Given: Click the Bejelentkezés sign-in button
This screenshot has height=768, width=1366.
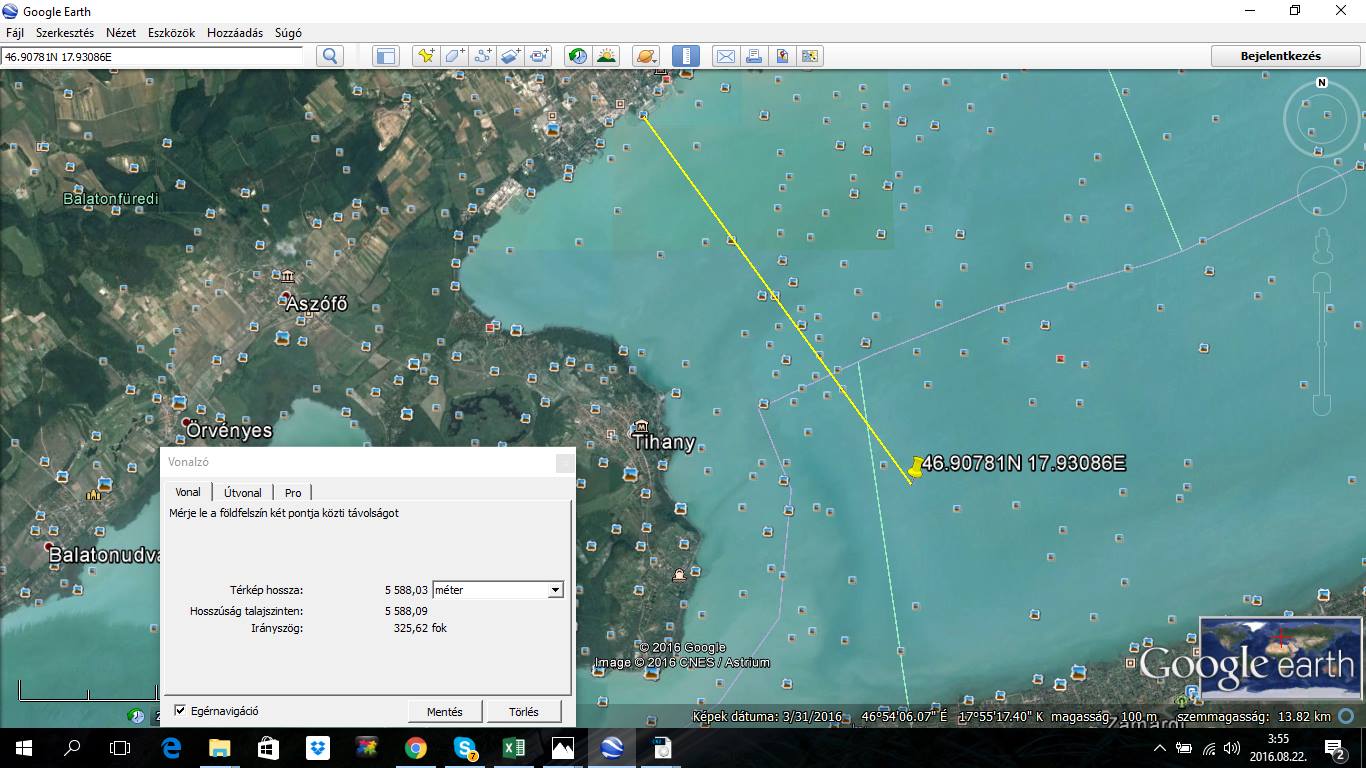Looking at the screenshot, I should point(1280,56).
